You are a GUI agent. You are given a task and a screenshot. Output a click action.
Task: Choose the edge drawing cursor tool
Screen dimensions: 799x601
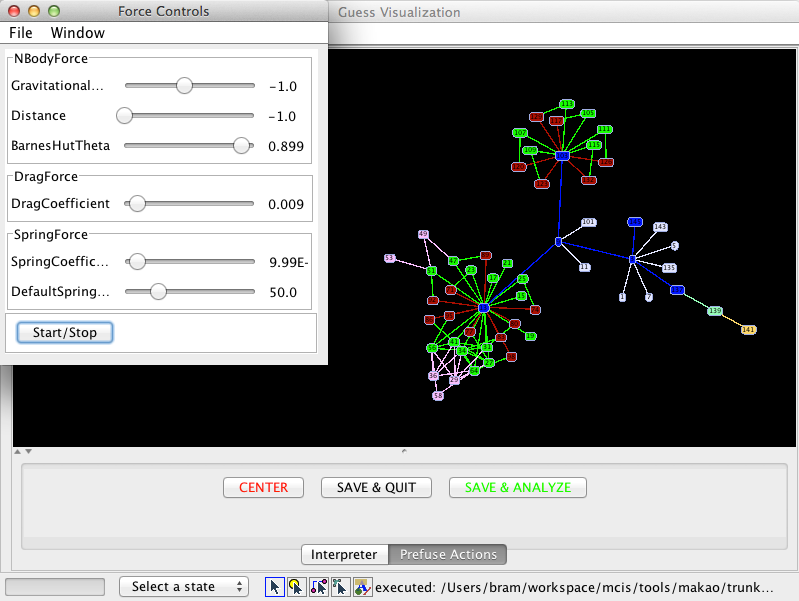(x=318, y=587)
